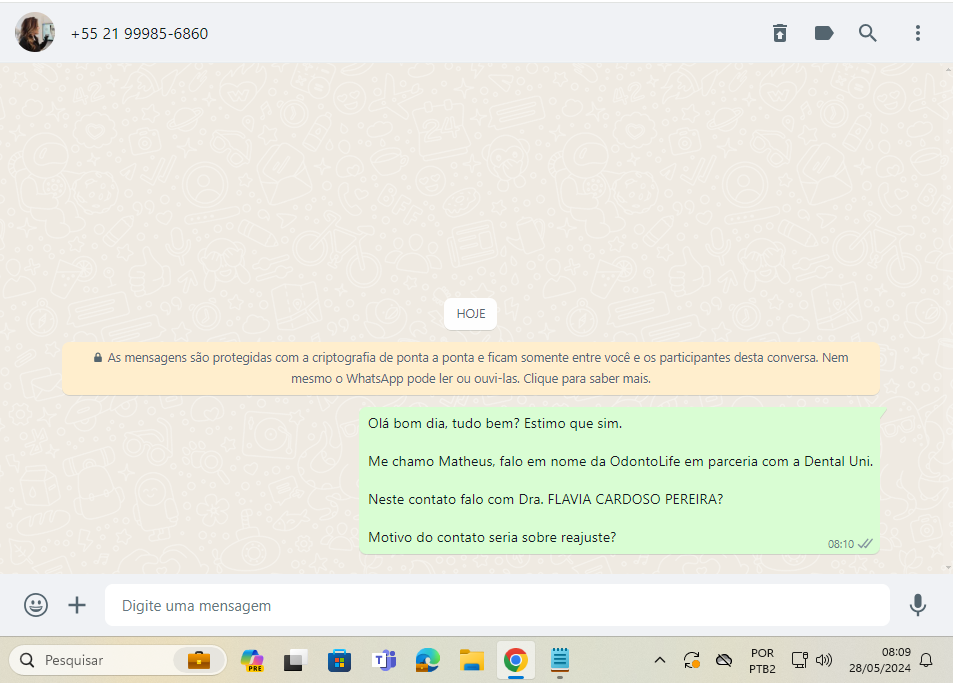
Task: Open the plus attach menu
Action: pos(77,605)
